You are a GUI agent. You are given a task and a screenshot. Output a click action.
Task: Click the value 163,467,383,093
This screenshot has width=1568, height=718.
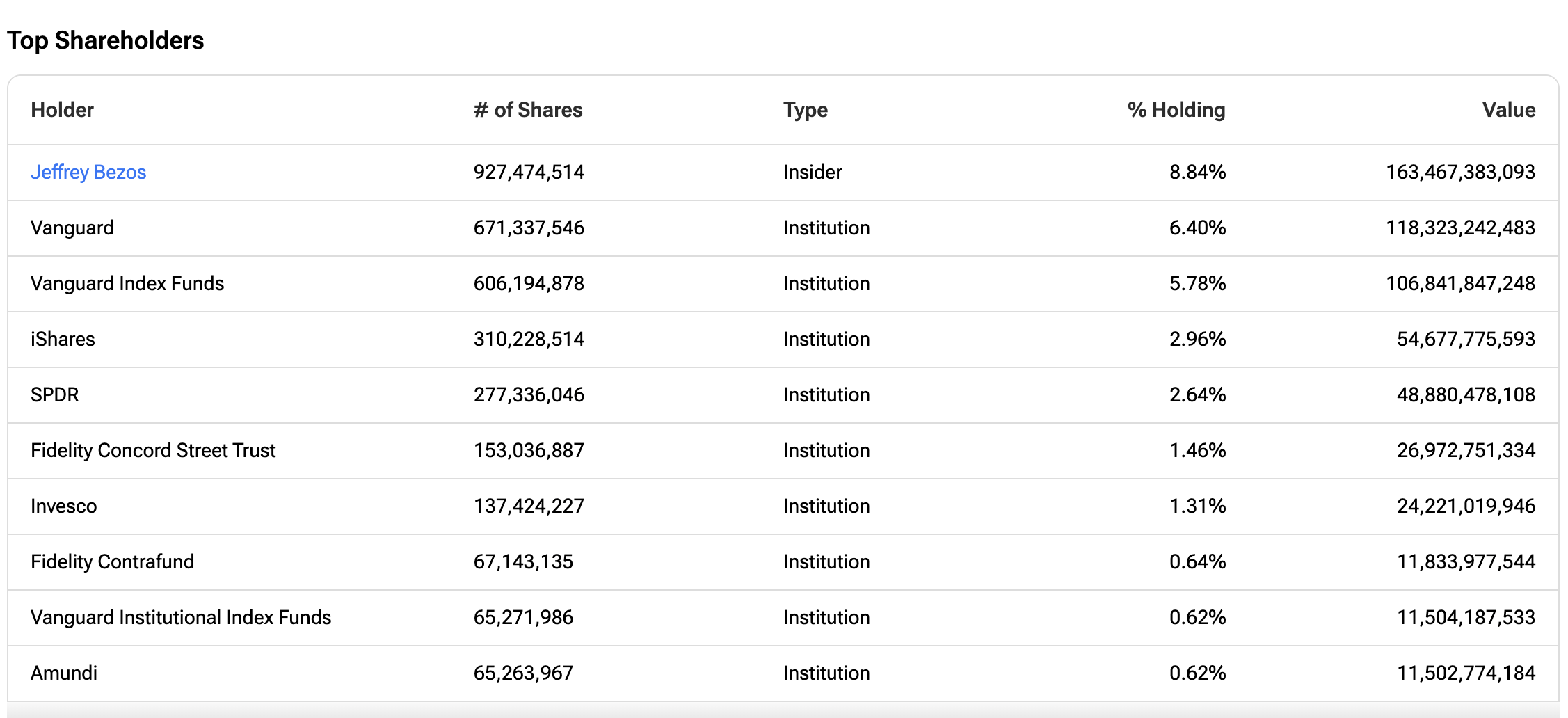[1460, 172]
